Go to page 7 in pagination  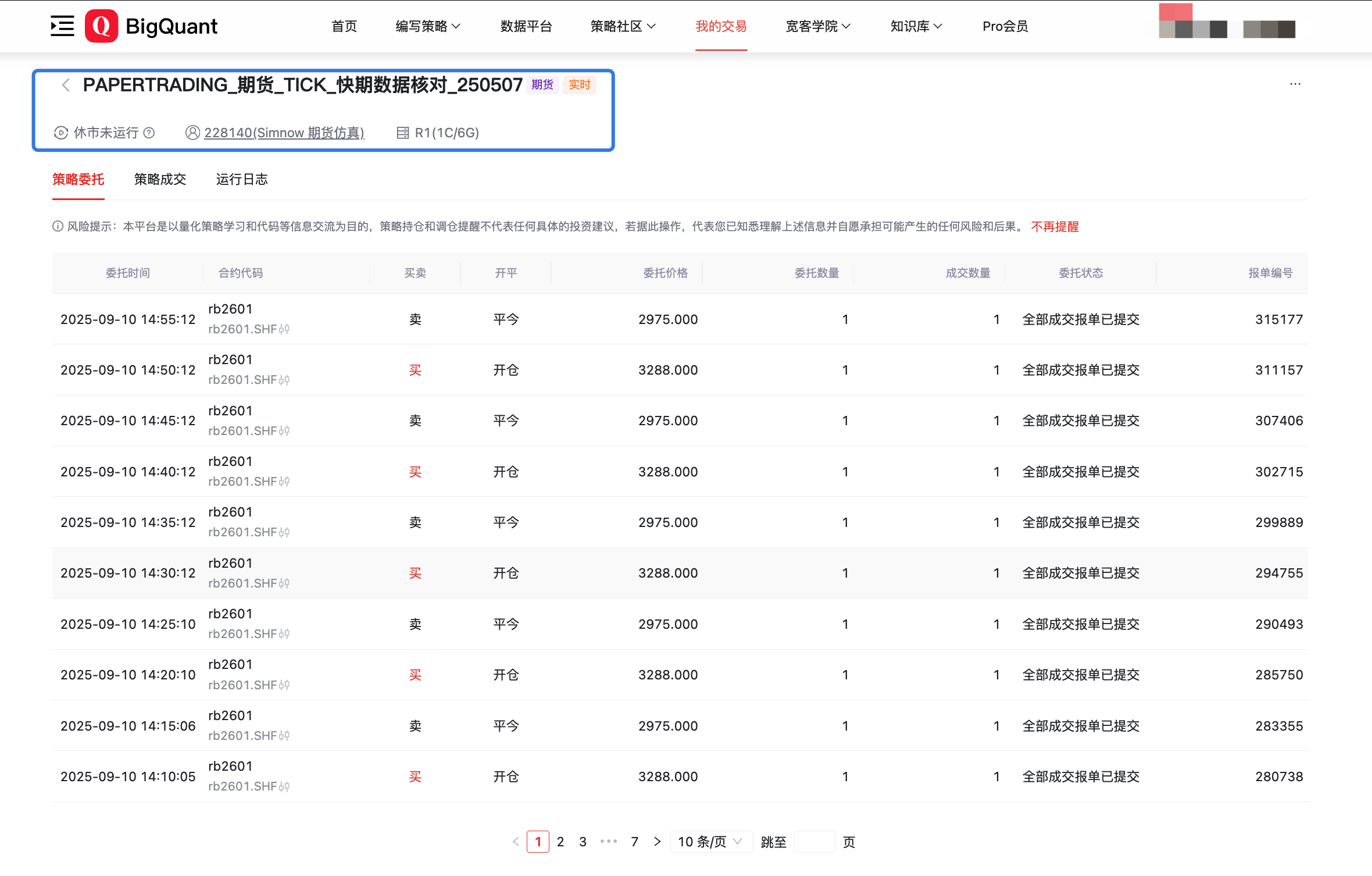point(634,842)
